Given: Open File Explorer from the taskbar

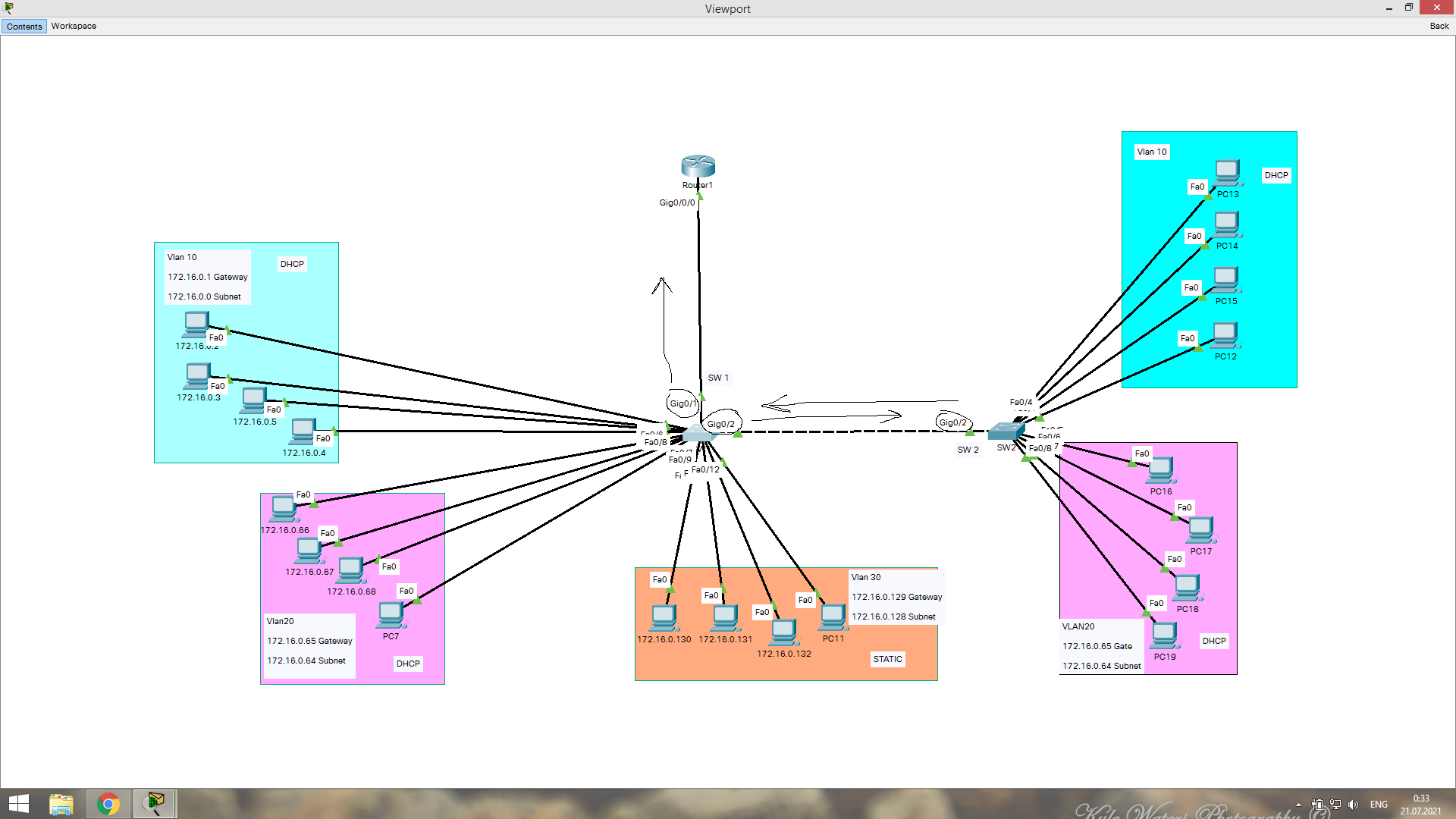Looking at the screenshot, I should (x=61, y=804).
